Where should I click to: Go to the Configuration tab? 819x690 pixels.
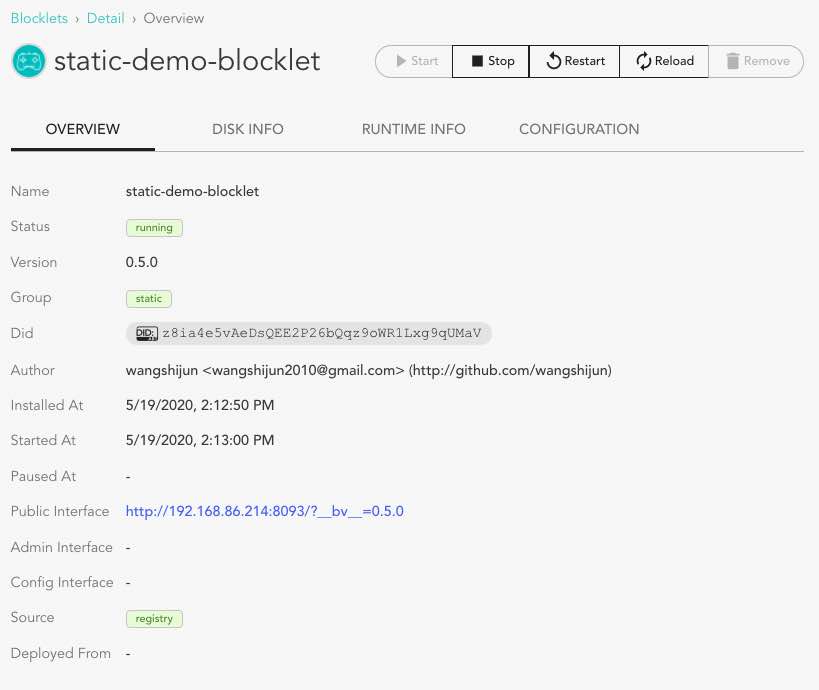(x=579, y=129)
